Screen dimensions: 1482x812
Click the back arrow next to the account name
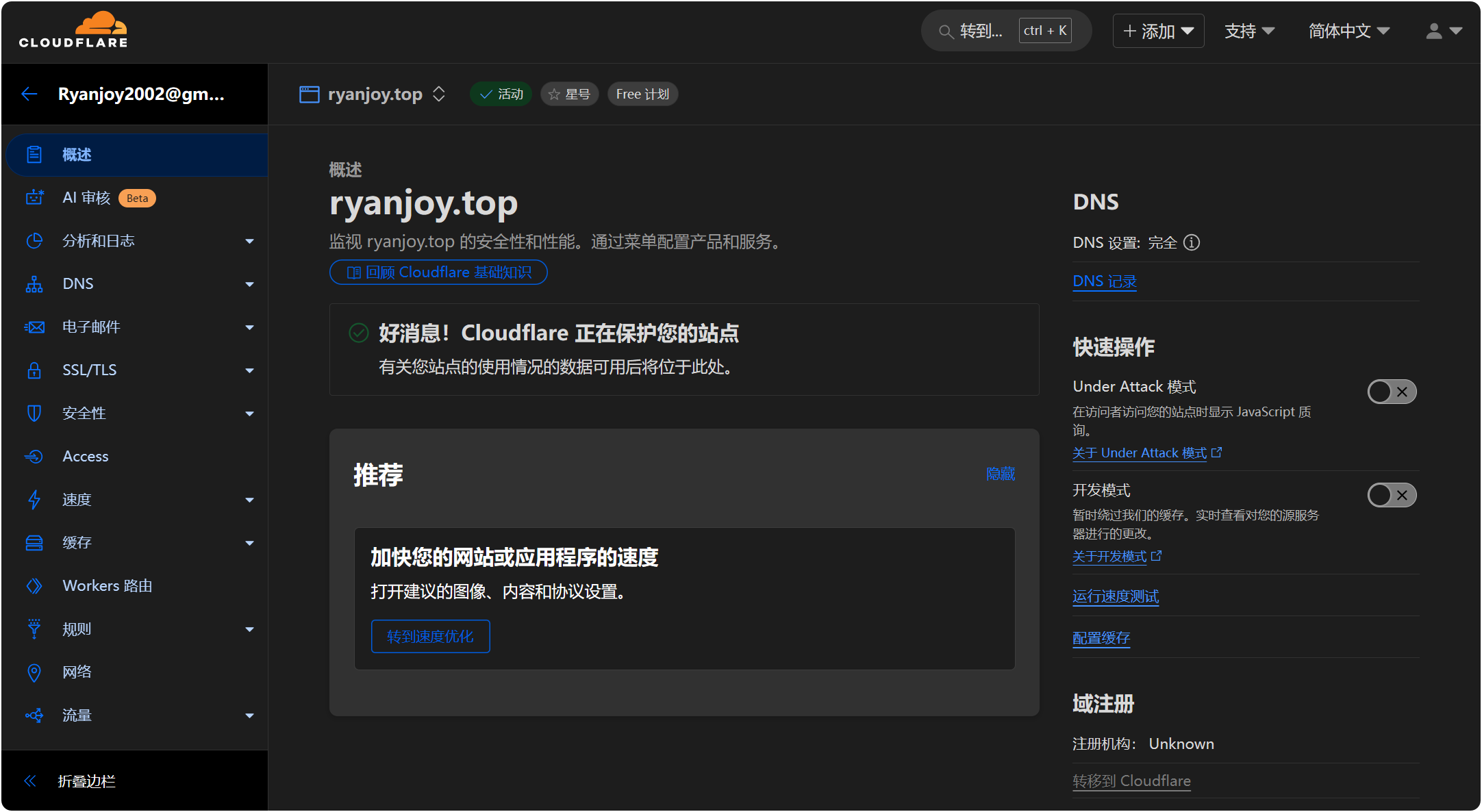pos(29,94)
